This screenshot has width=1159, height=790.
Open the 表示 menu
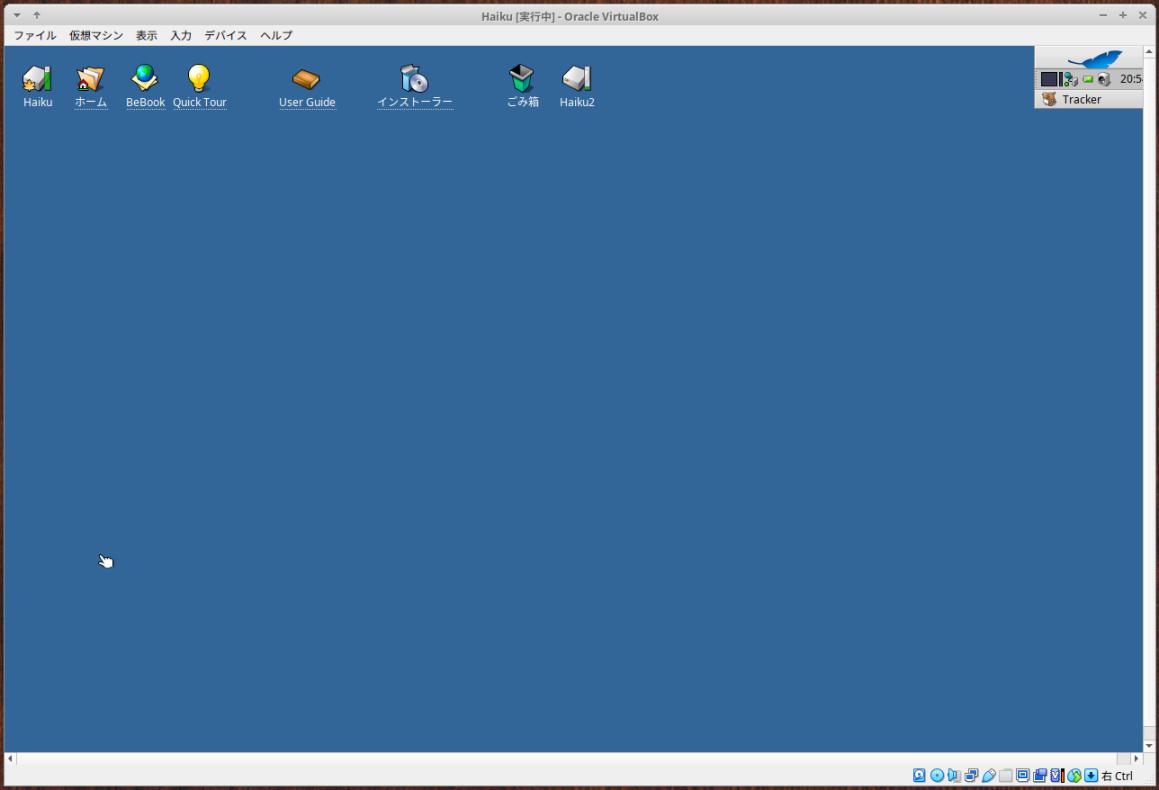point(146,35)
